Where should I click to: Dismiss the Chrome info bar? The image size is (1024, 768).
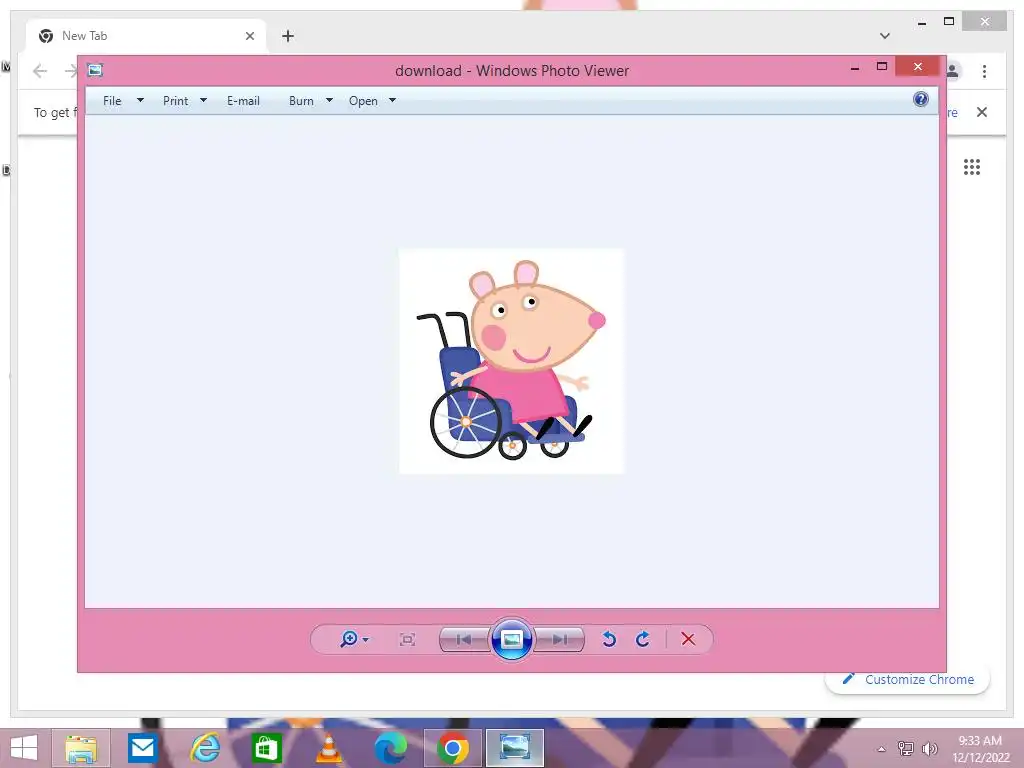click(x=982, y=112)
